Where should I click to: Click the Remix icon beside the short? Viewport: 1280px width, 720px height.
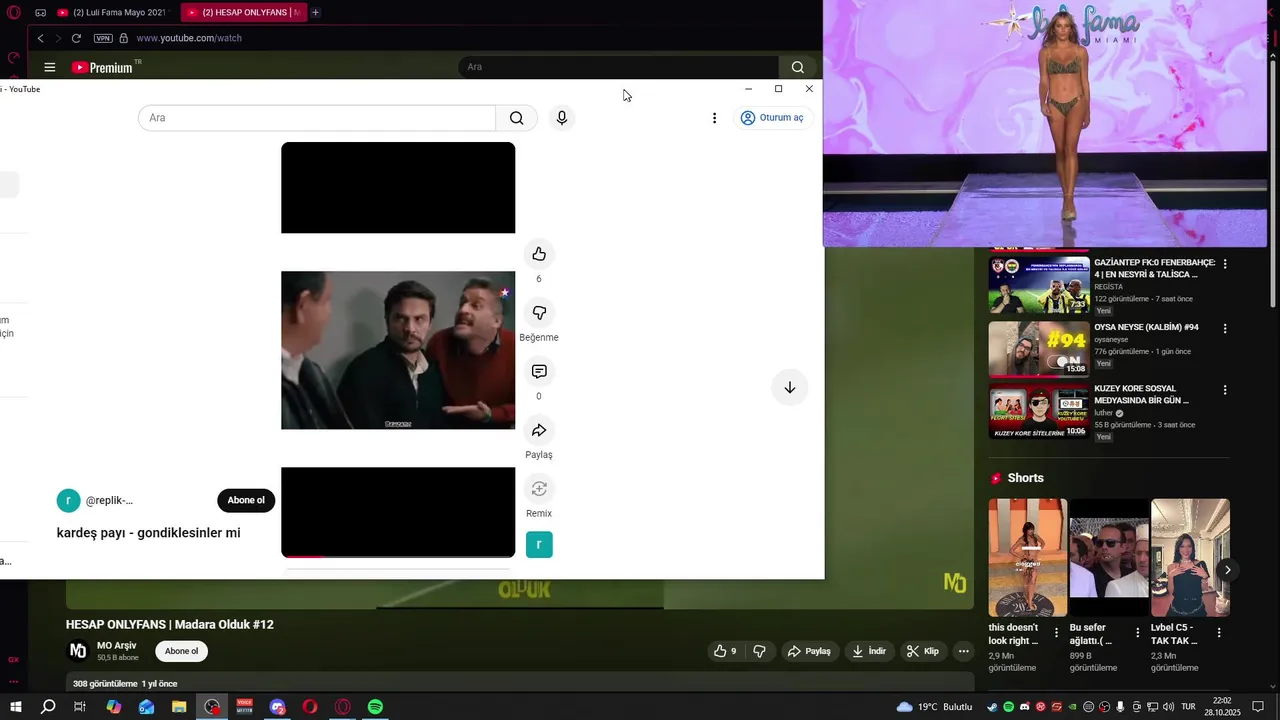coord(539,489)
